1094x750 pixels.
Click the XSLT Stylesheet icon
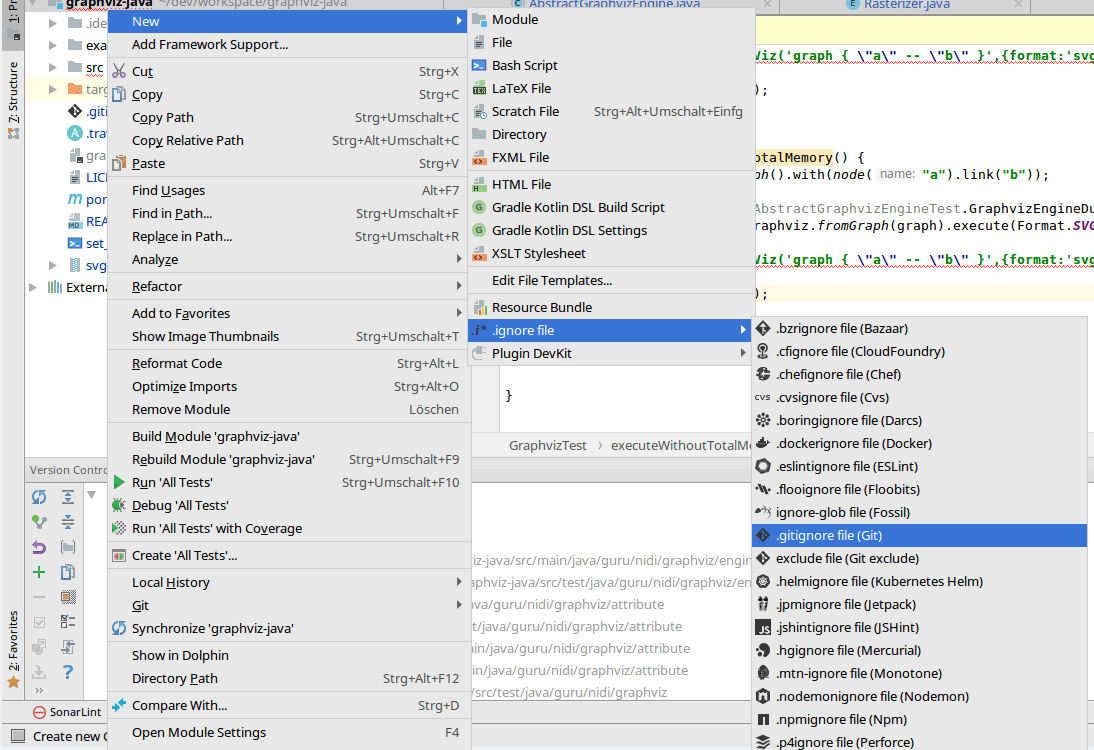(479, 253)
